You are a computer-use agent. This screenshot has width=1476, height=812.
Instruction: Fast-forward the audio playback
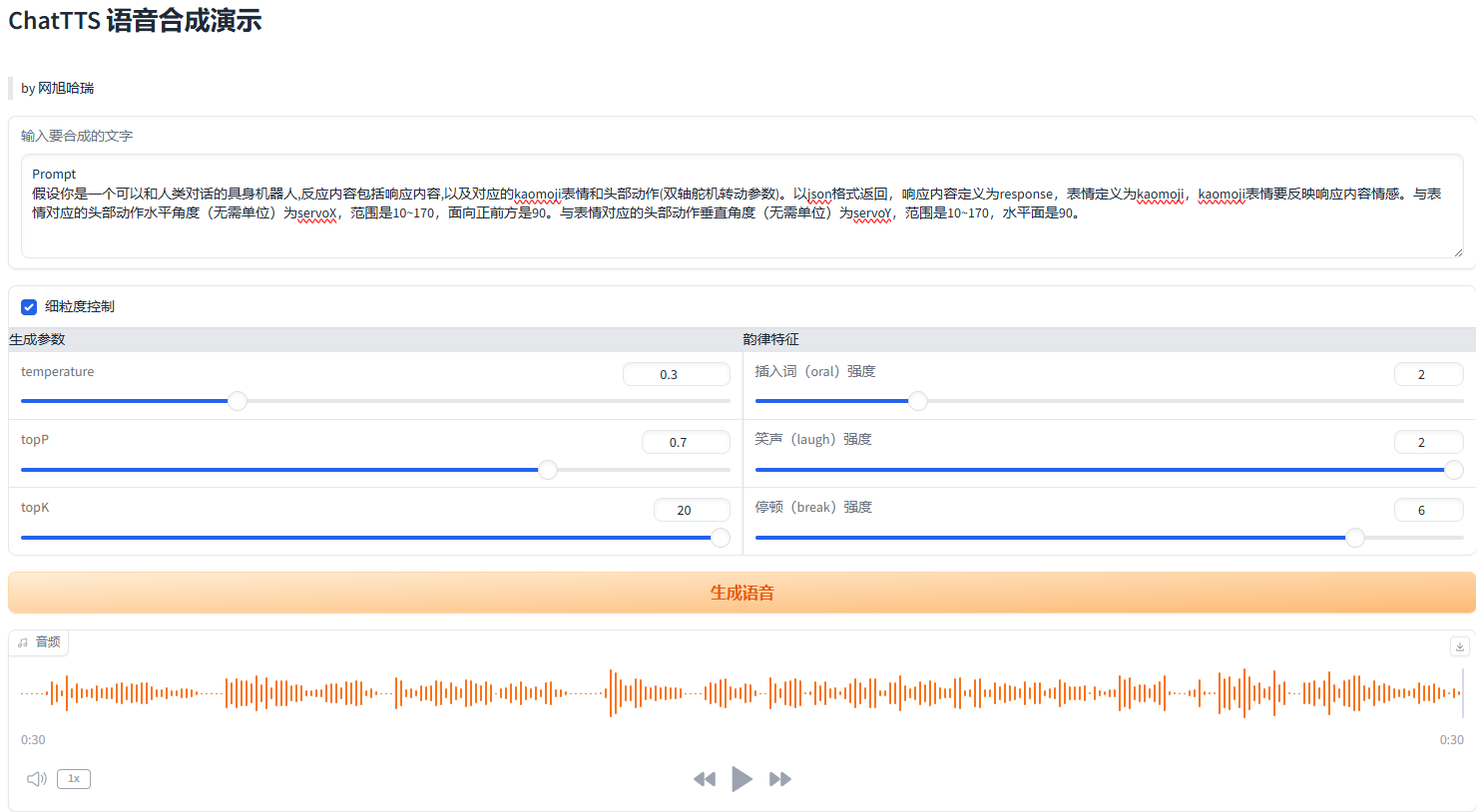780,779
